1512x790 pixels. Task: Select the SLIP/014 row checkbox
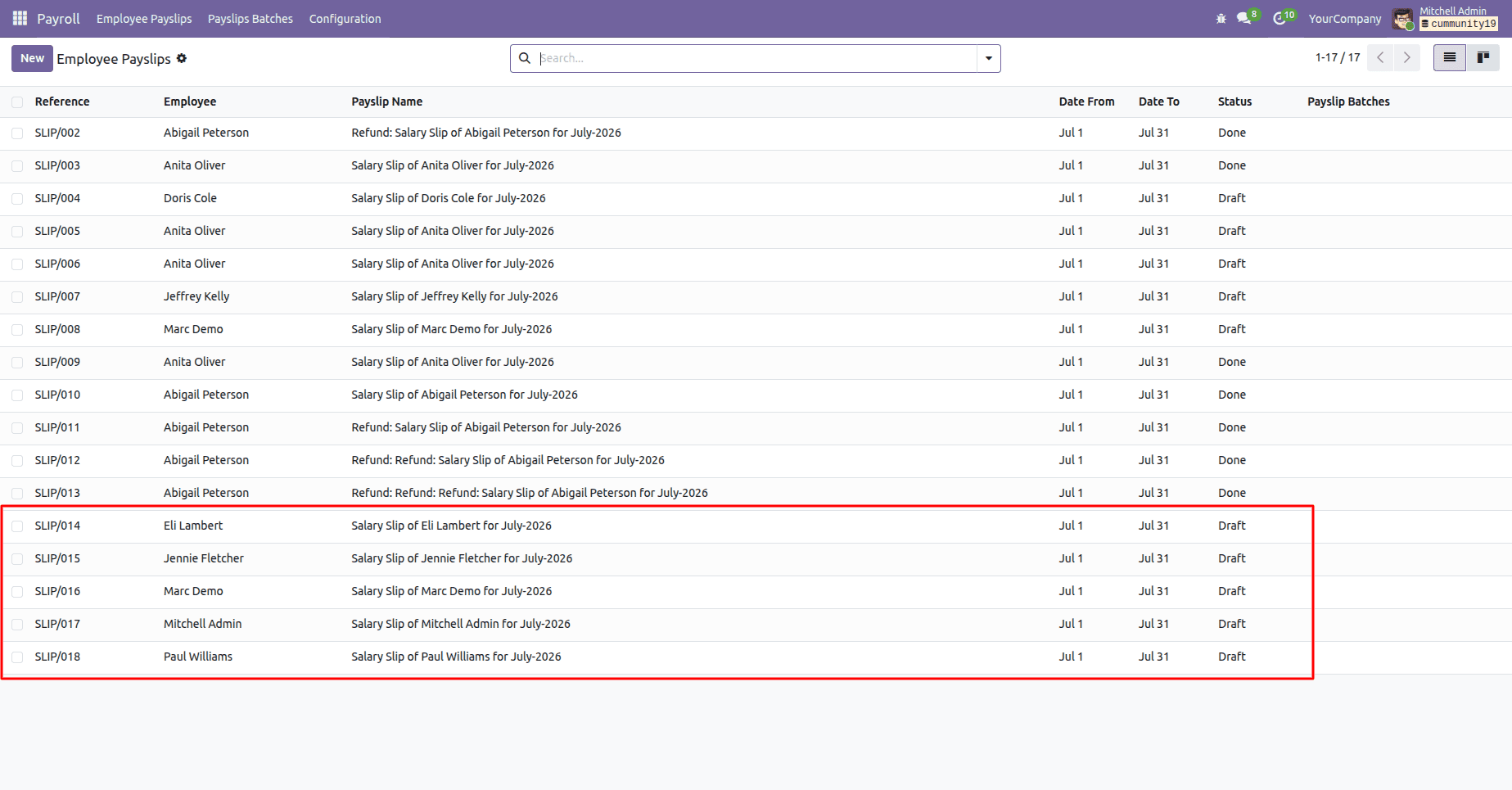click(x=17, y=526)
